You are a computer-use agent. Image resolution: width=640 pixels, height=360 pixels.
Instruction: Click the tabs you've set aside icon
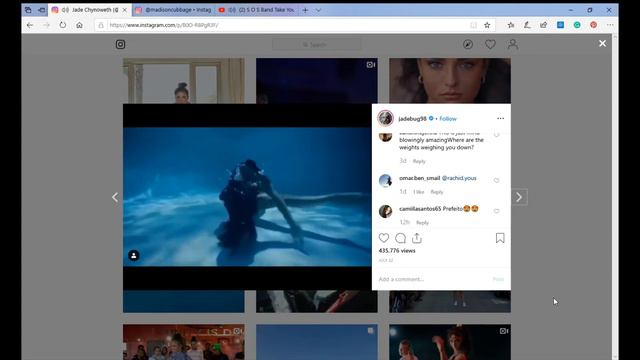click(x=28, y=10)
